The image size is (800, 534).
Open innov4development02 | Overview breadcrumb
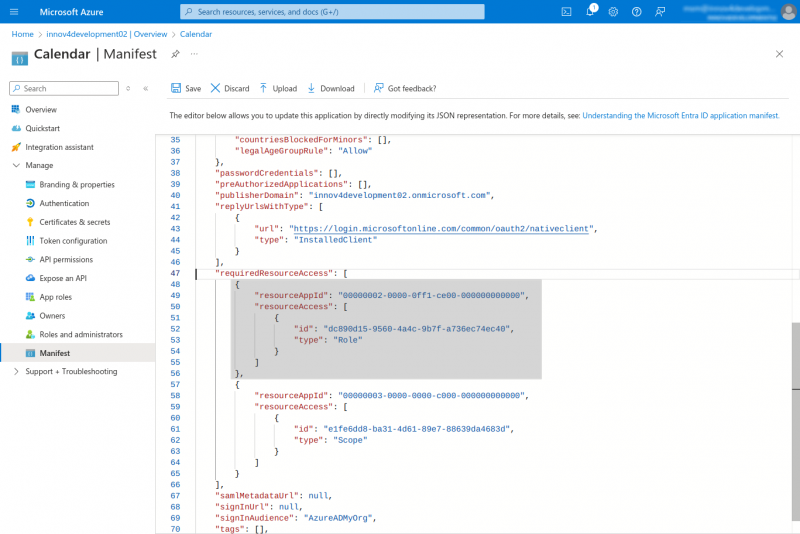click(107, 34)
